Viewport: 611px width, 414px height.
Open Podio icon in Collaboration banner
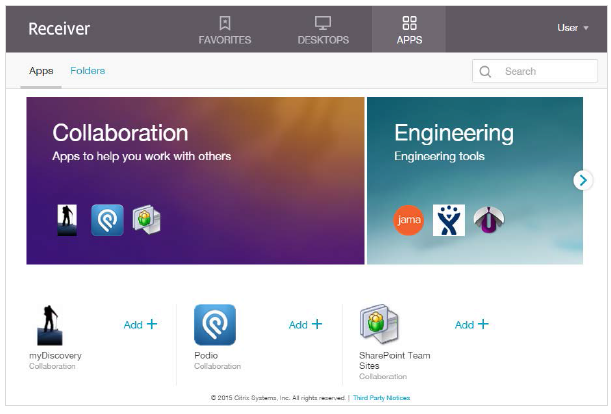tap(108, 220)
